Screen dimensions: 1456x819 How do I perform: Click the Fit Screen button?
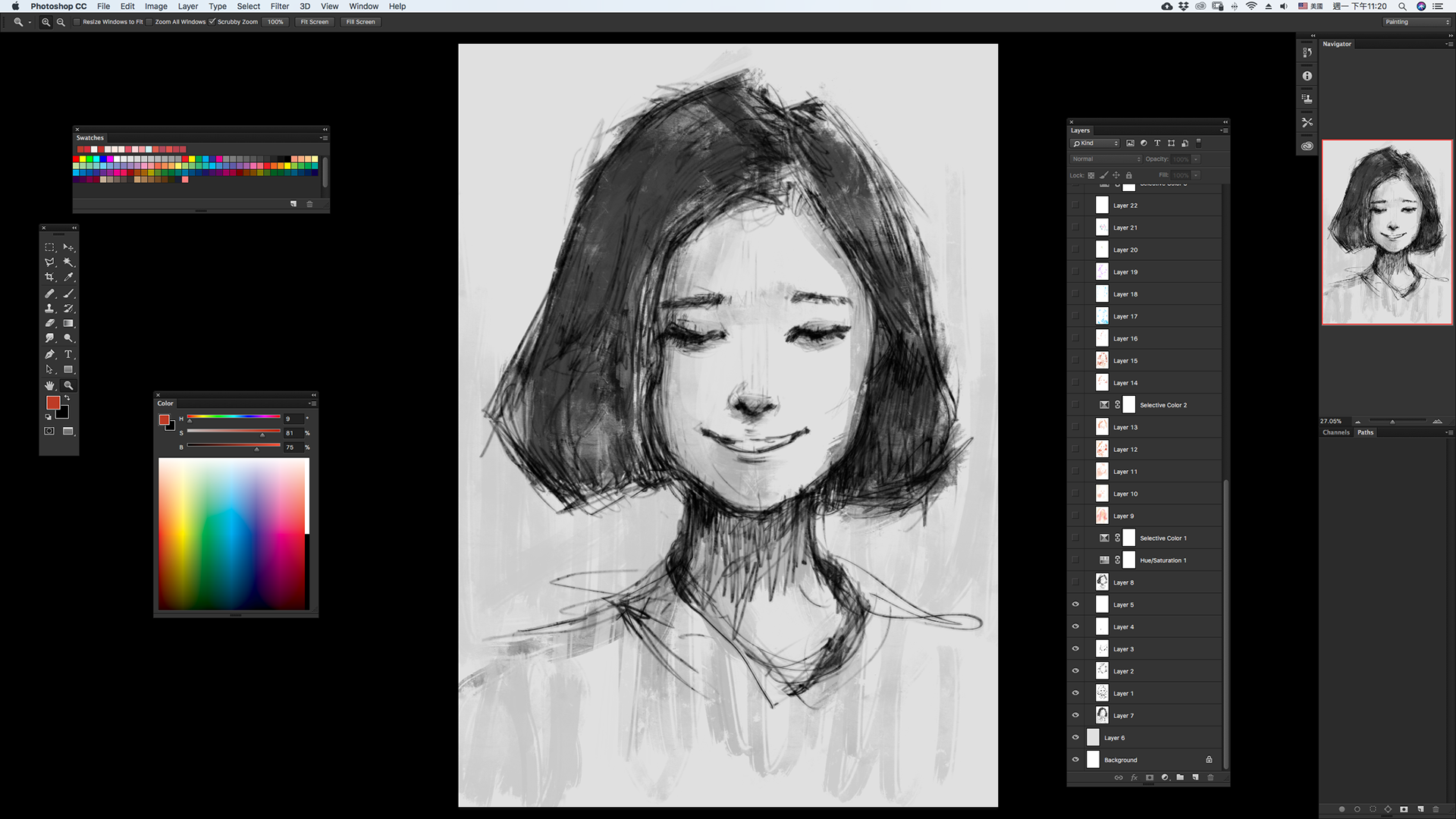click(x=314, y=22)
